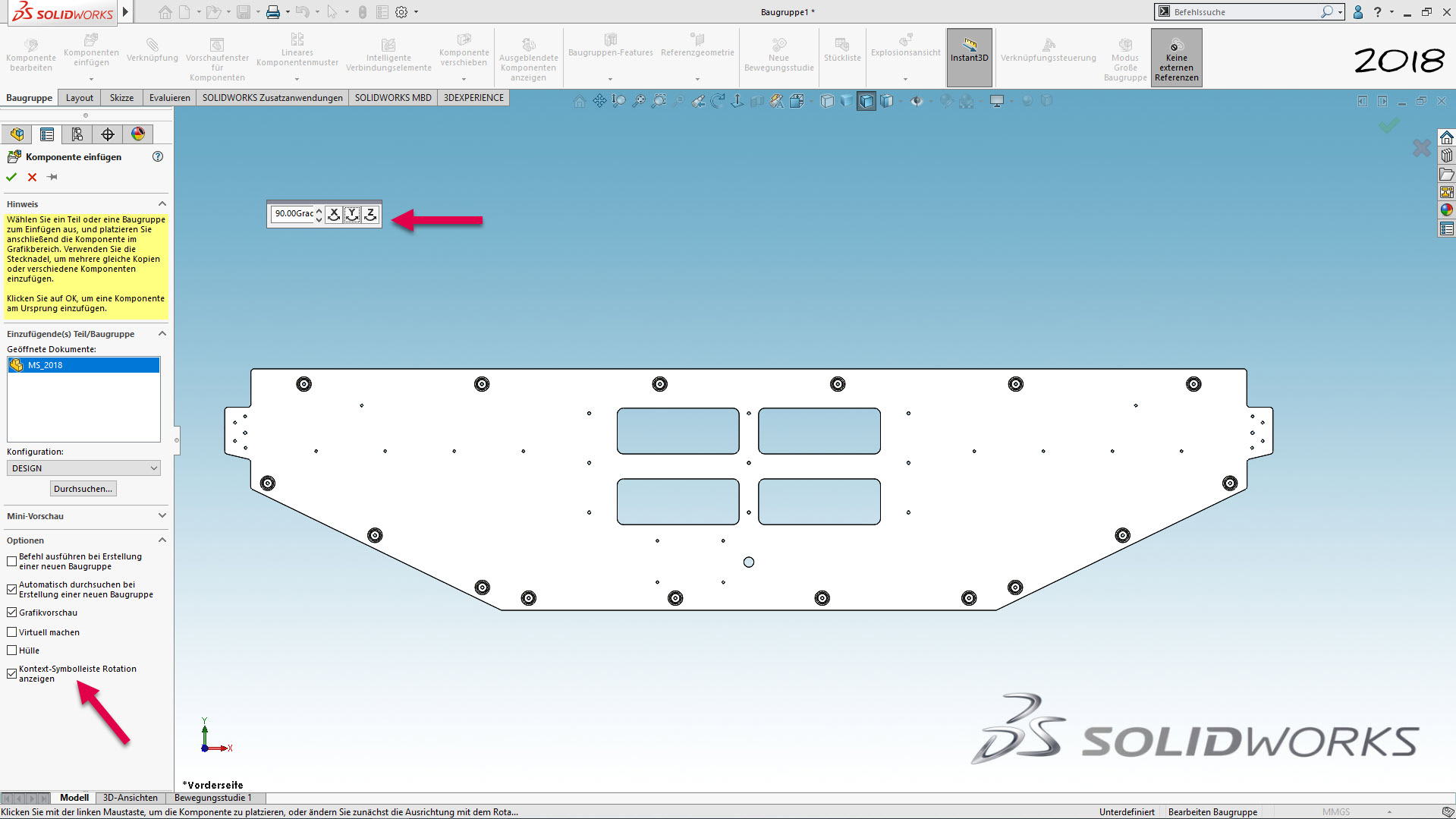1456x819 pixels.
Task: Confirm Komponente einfügen with green checkmark
Action: [x=11, y=177]
